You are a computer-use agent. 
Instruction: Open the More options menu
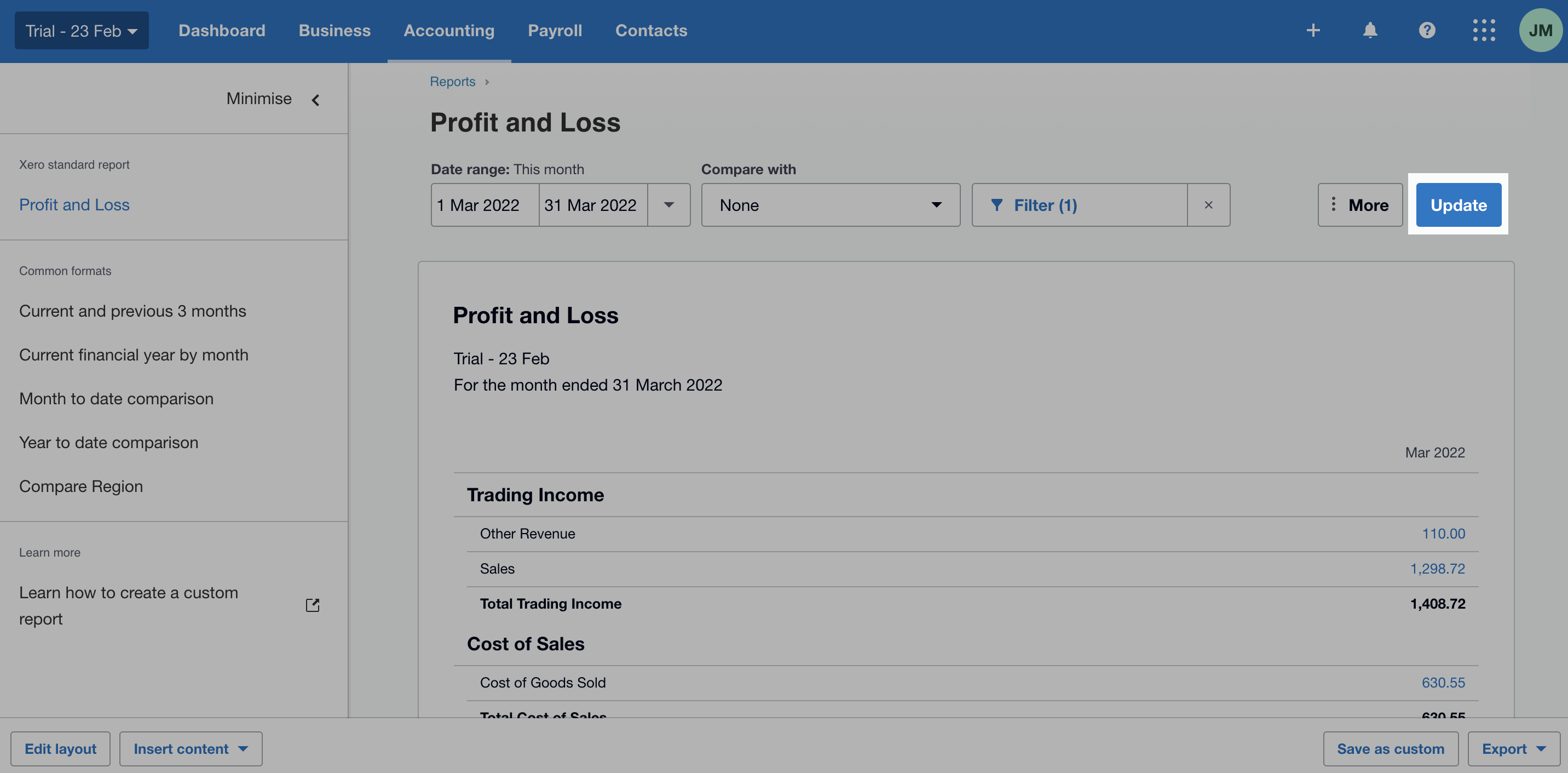[x=1360, y=205]
